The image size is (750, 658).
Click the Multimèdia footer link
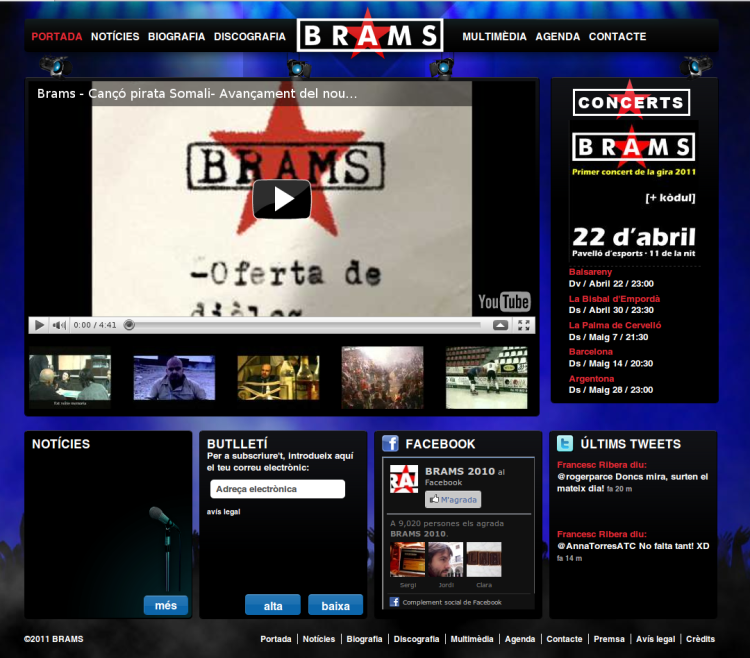click(472, 639)
